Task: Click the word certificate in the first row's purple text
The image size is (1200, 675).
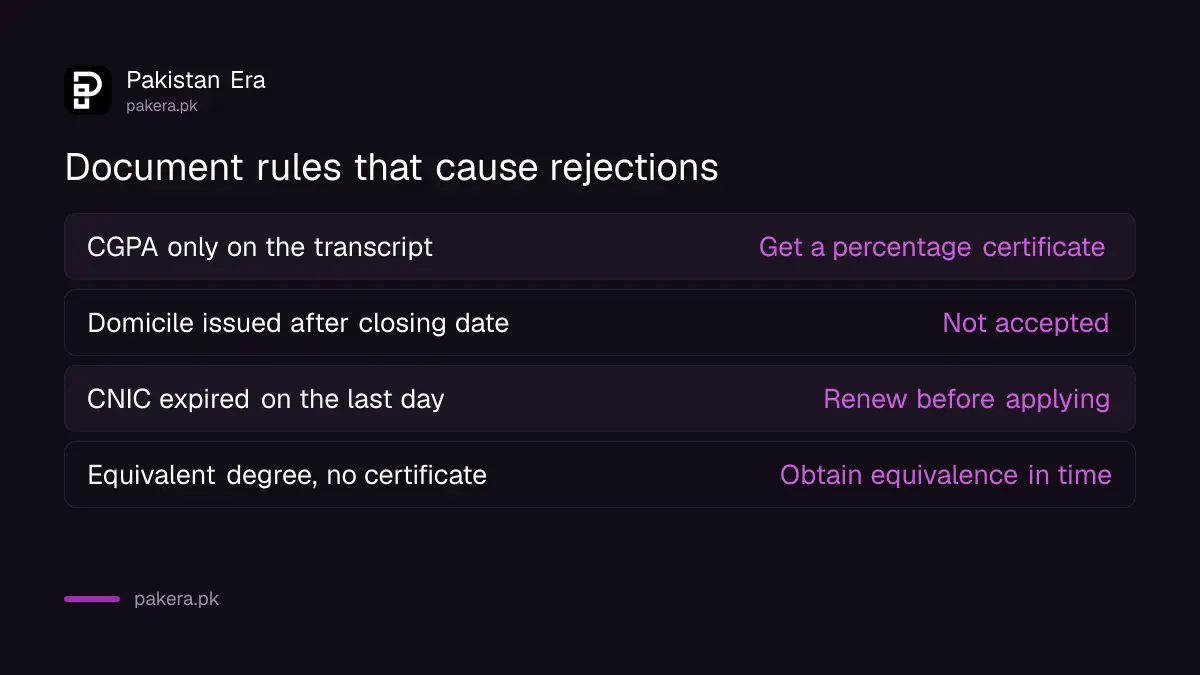Action: pos(1044,247)
